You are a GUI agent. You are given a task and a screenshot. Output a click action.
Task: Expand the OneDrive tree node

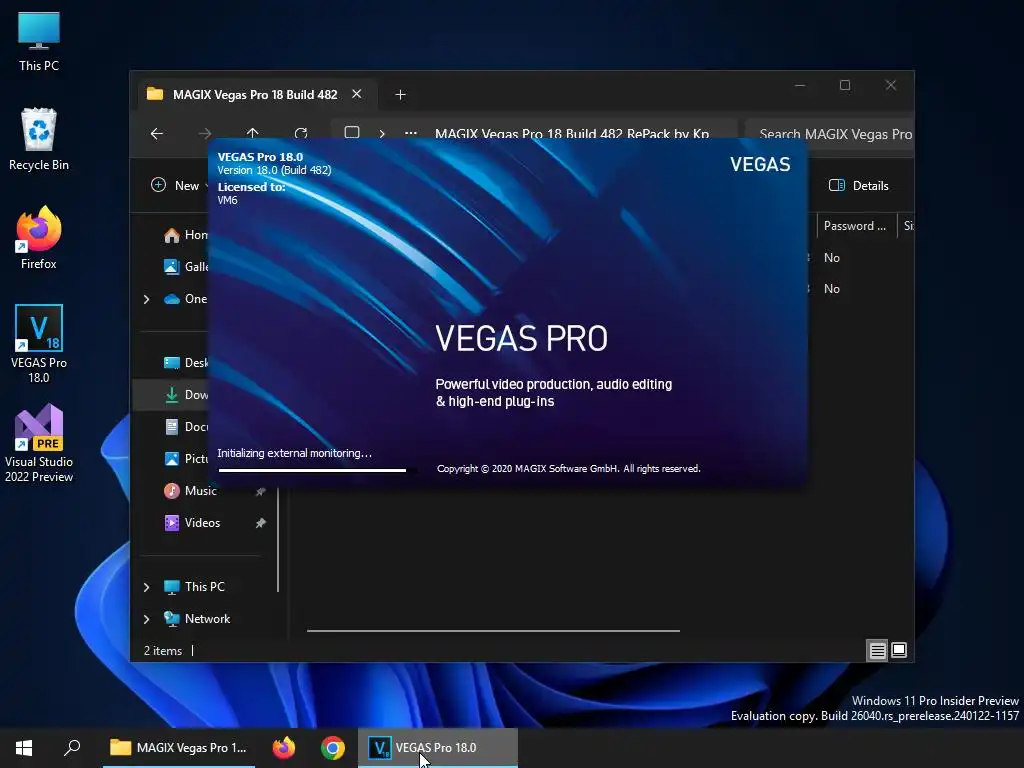pyautogui.click(x=147, y=299)
